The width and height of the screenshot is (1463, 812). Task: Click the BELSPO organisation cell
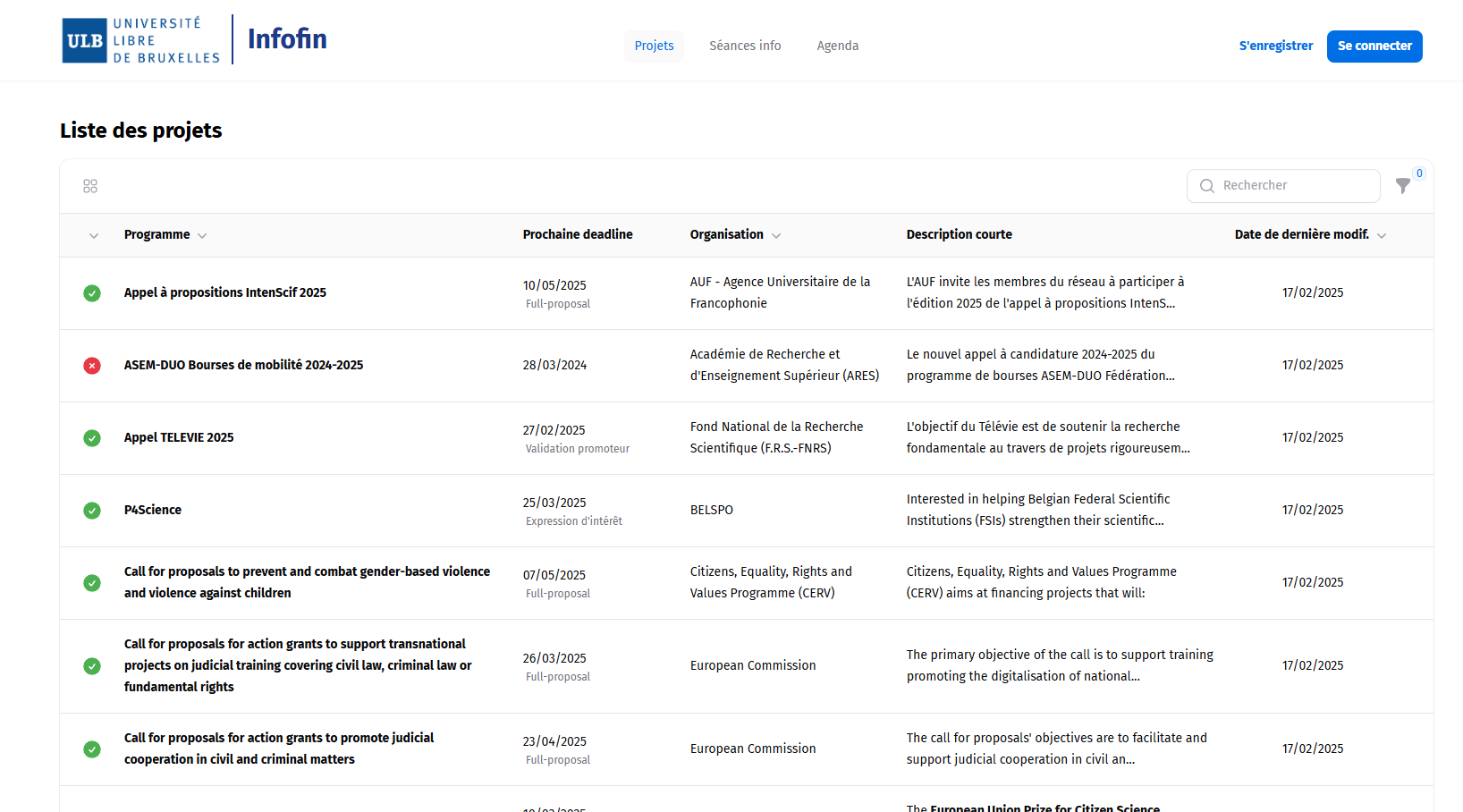coord(712,510)
